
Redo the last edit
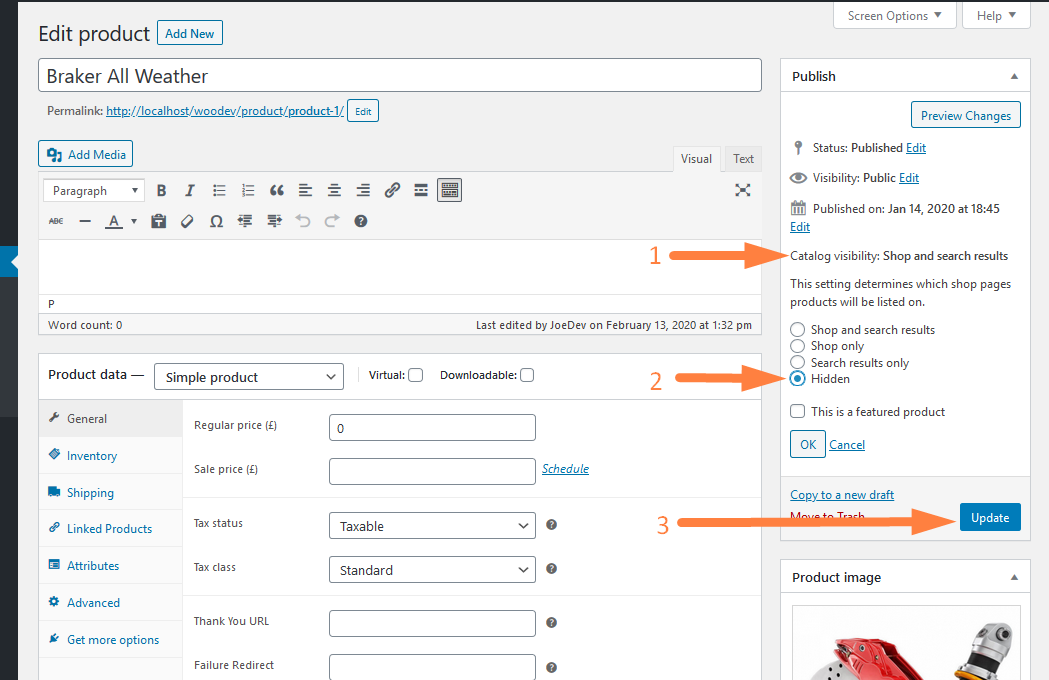point(332,221)
